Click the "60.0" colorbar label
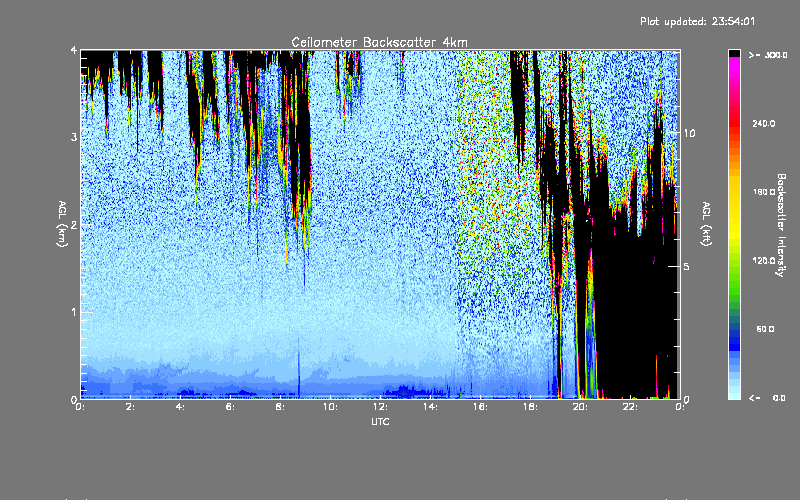 [x=765, y=329]
